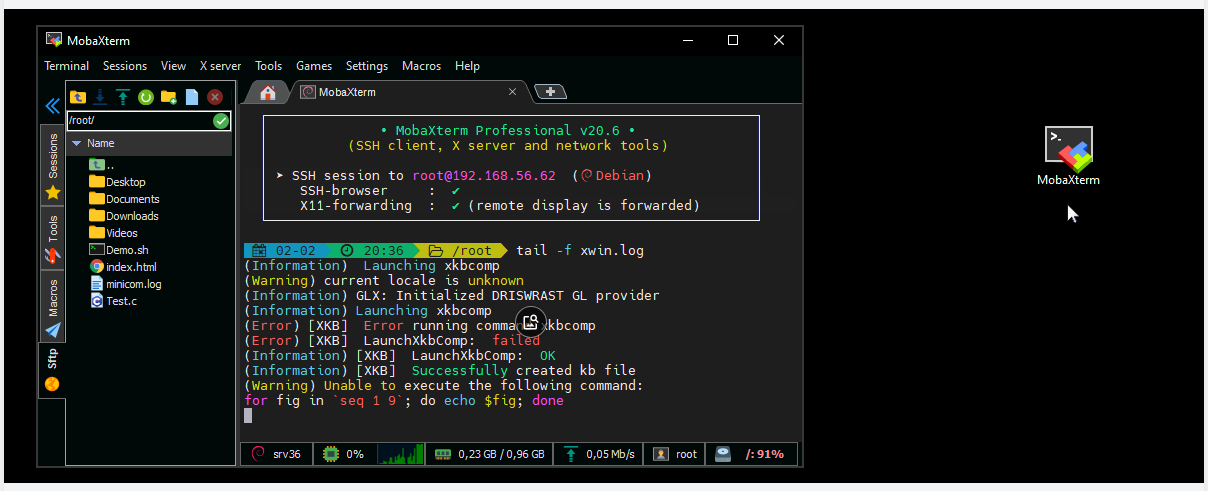Open the Sessions menu
Viewport: 1208px width, 491px height.
pos(125,66)
